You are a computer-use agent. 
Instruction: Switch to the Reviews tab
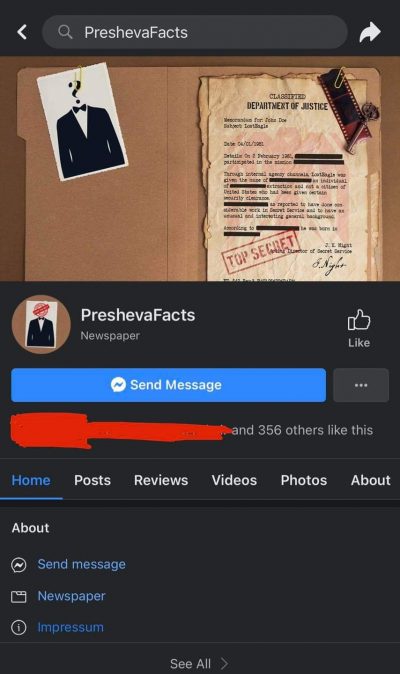click(x=161, y=480)
